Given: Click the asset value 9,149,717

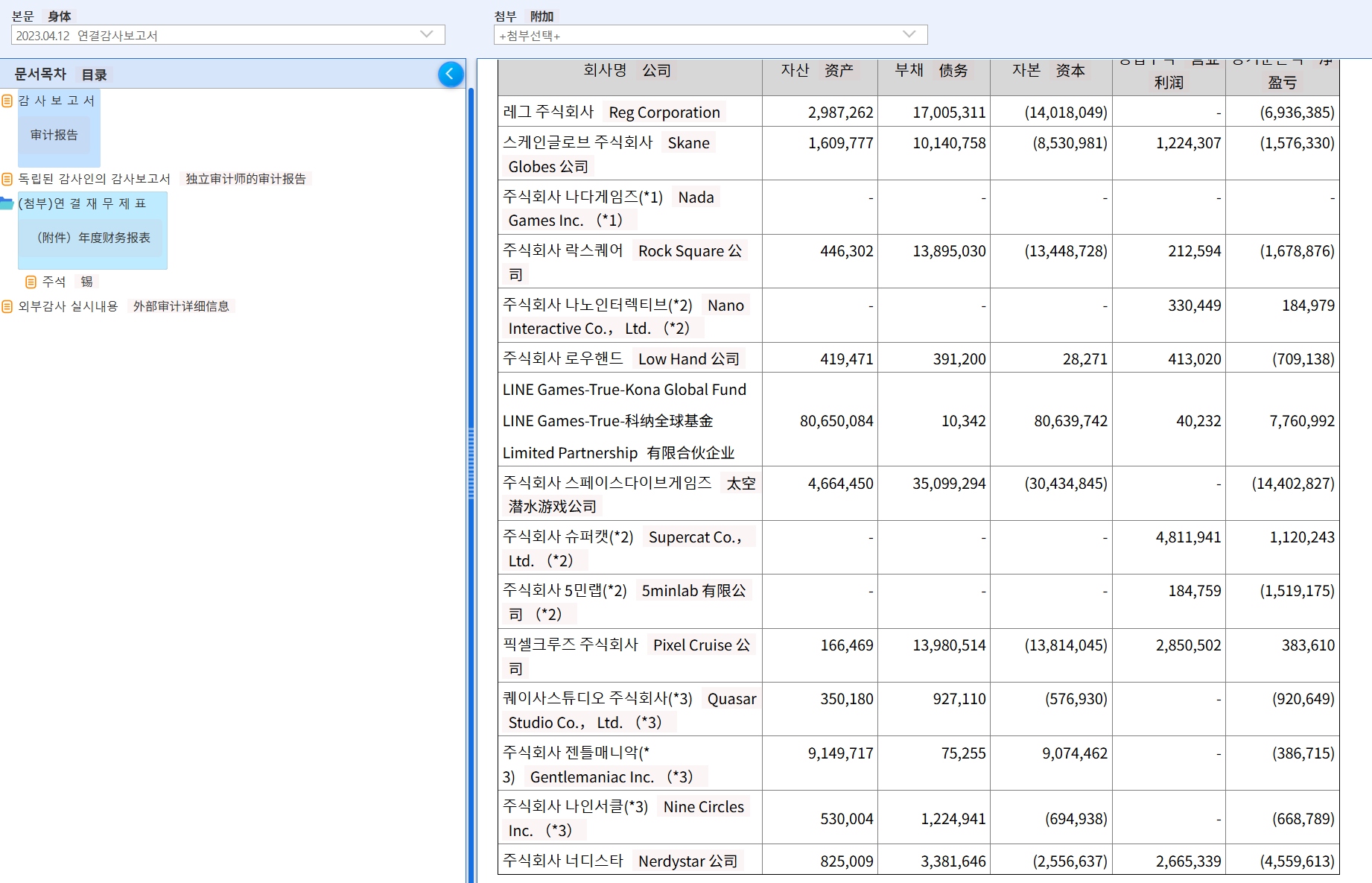Looking at the screenshot, I should [x=841, y=753].
